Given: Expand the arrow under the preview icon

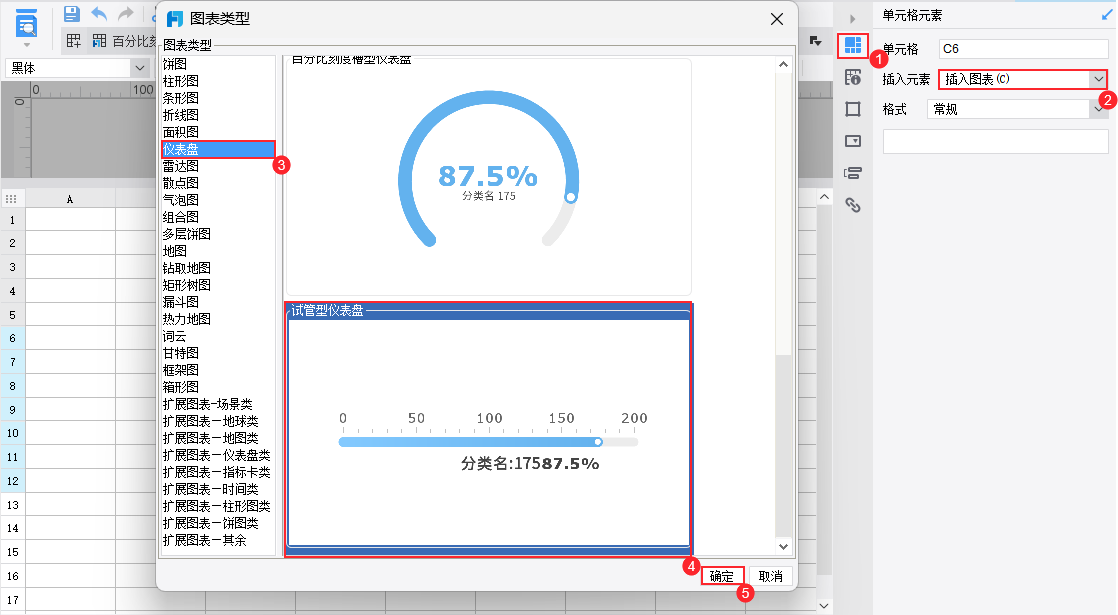Looking at the screenshot, I should click(x=26, y=45).
